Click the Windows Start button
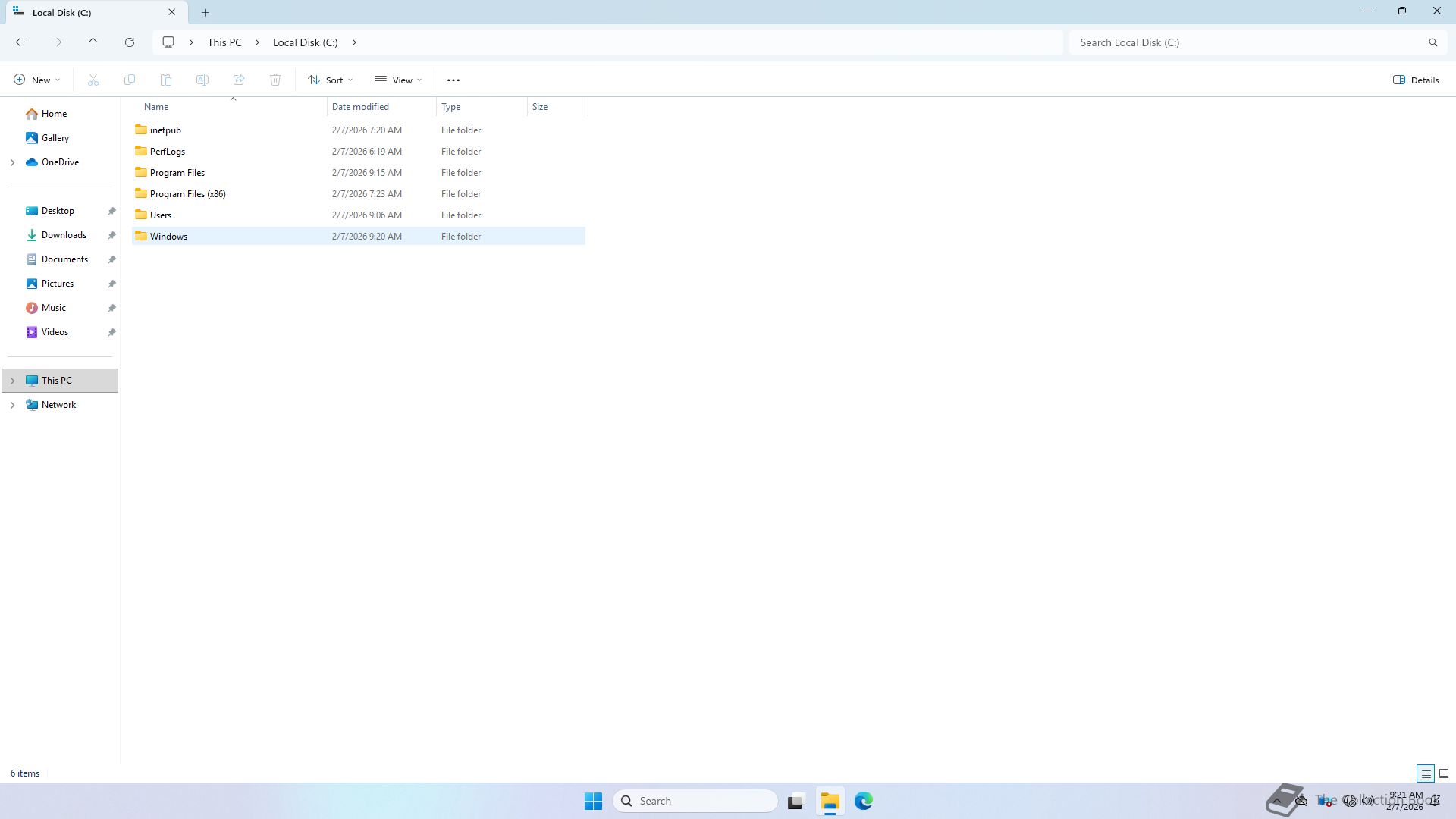 point(593,801)
